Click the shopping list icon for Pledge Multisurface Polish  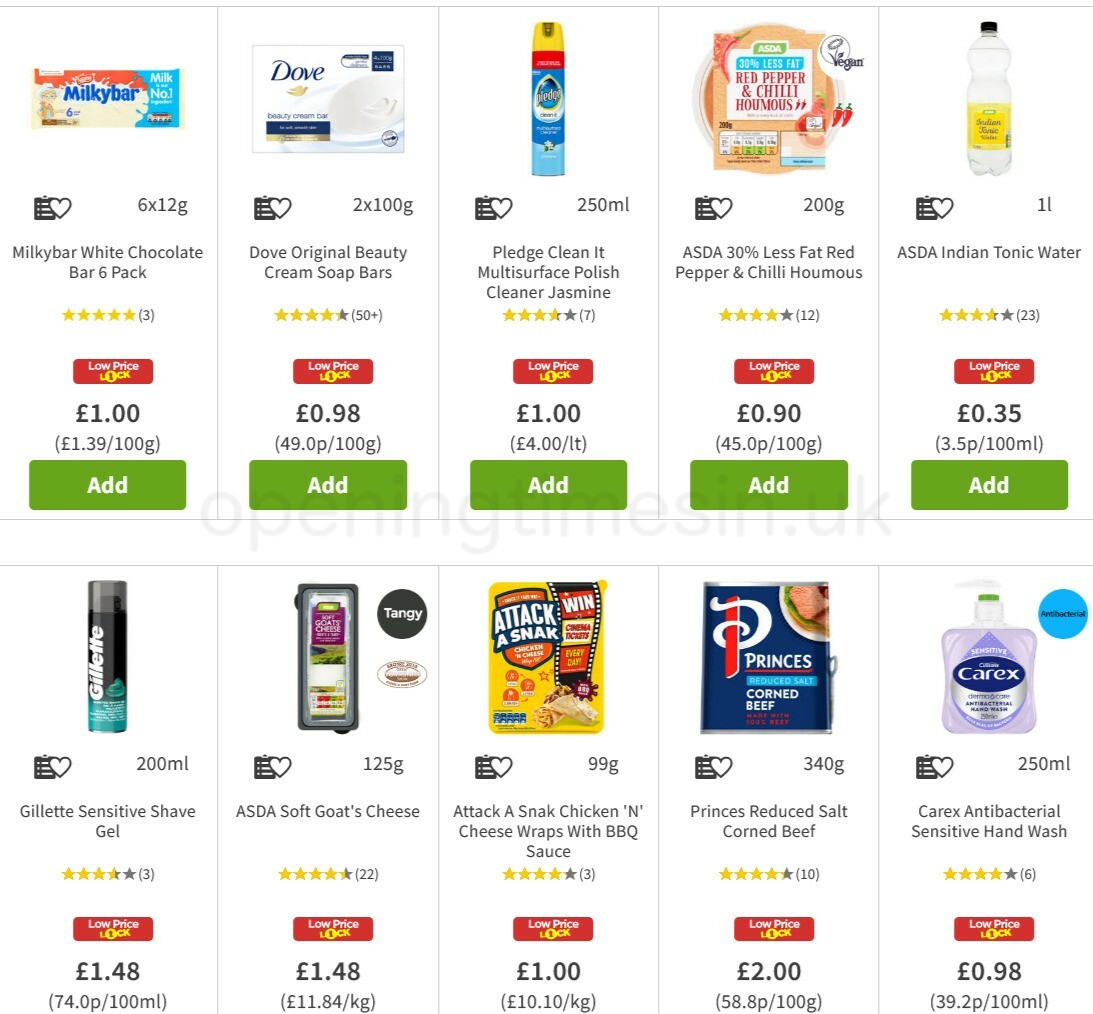click(484, 206)
